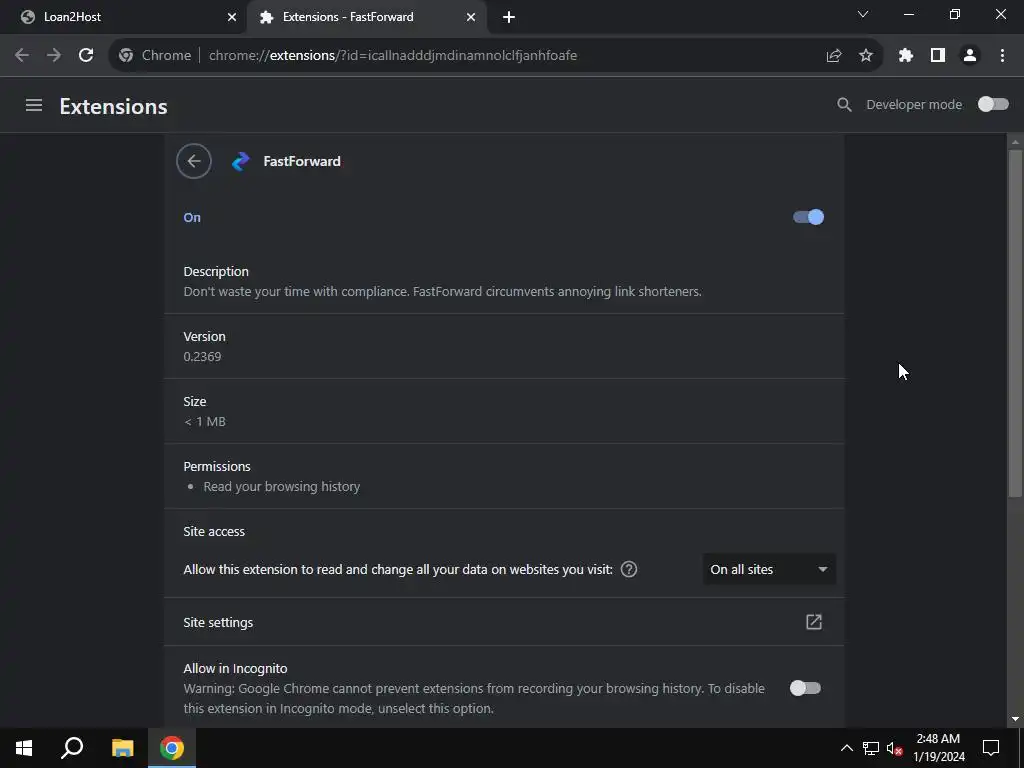Click the Extensions page title

click(114, 106)
